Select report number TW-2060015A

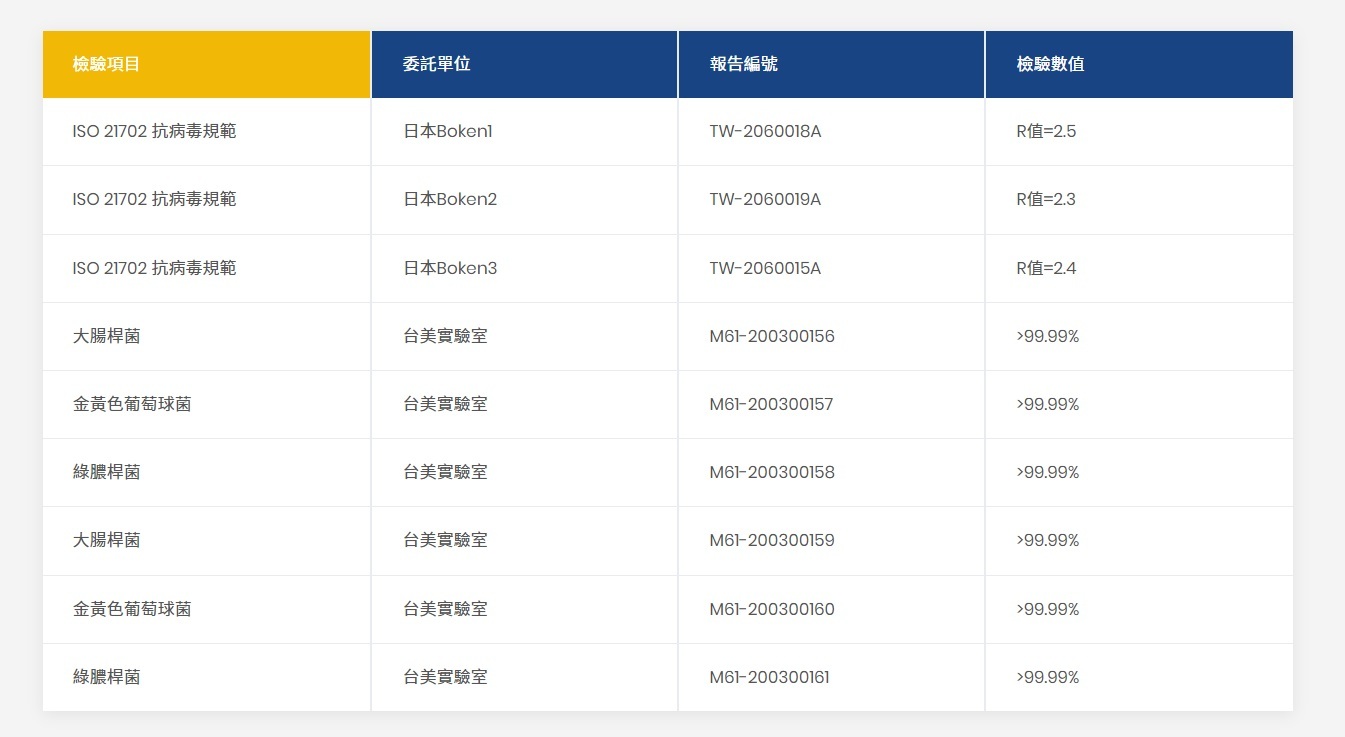[x=765, y=268]
